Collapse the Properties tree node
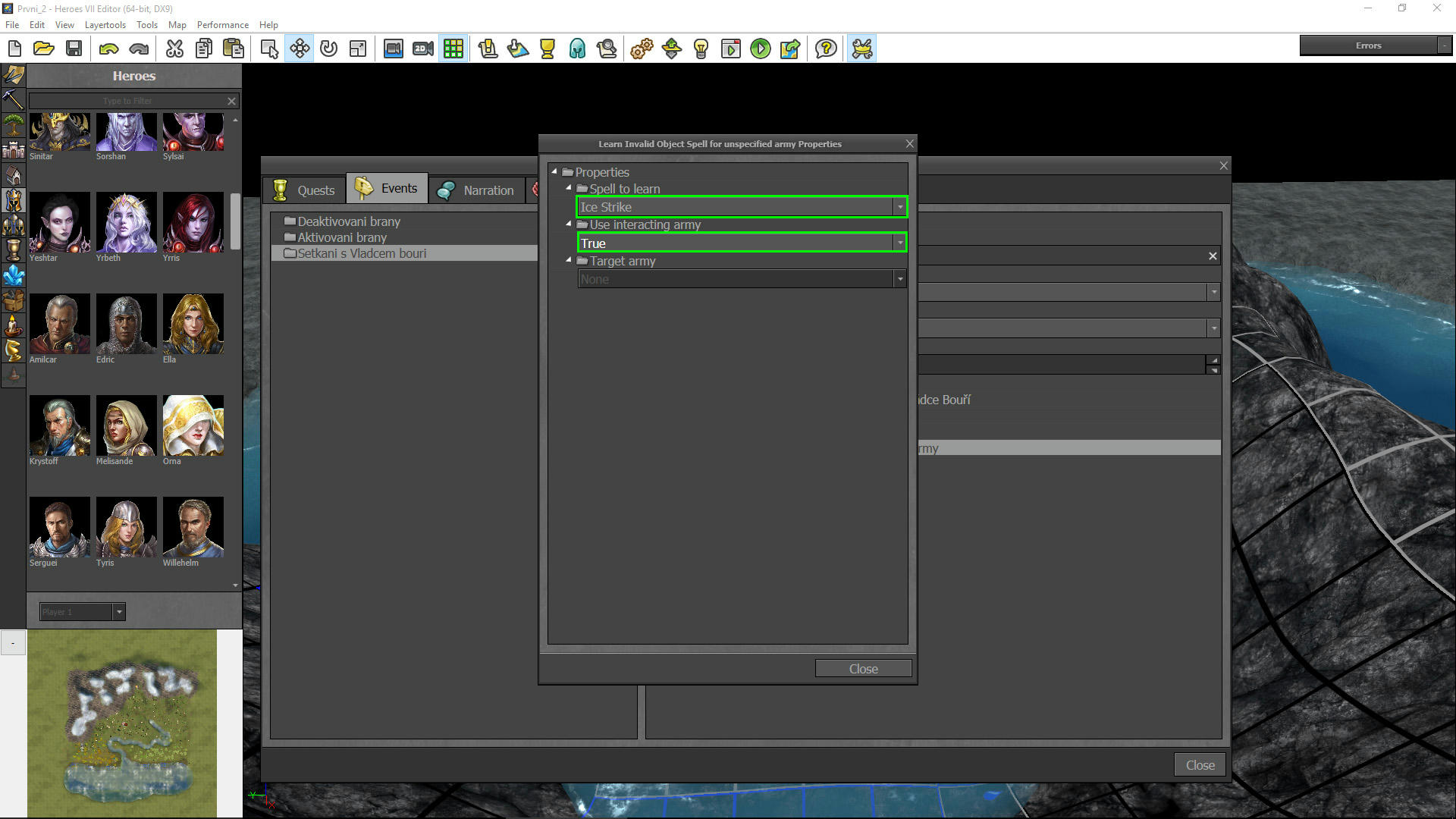This screenshot has width=1456, height=819. click(x=554, y=171)
